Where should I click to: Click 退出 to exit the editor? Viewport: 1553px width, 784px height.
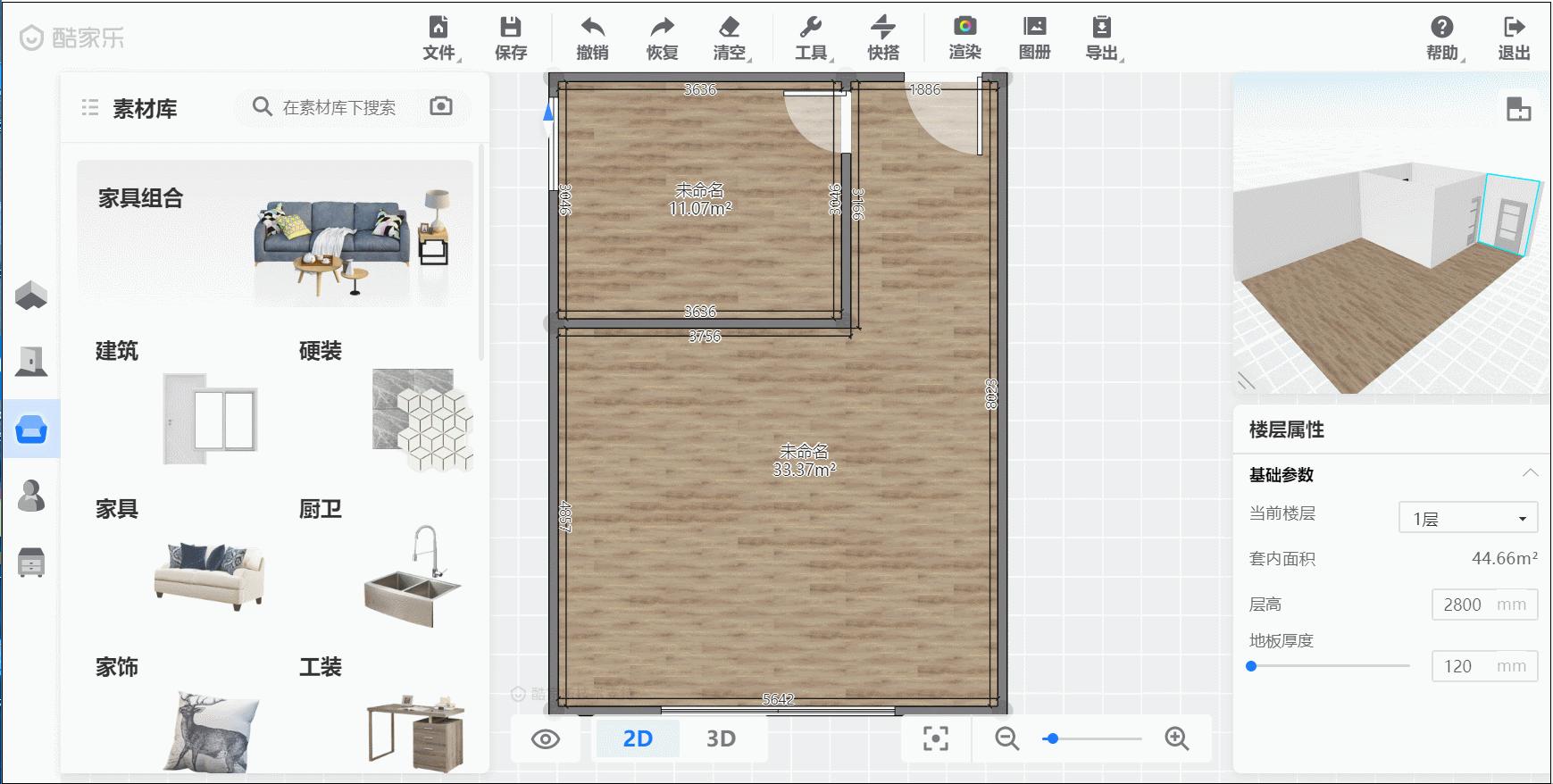[x=1514, y=38]
